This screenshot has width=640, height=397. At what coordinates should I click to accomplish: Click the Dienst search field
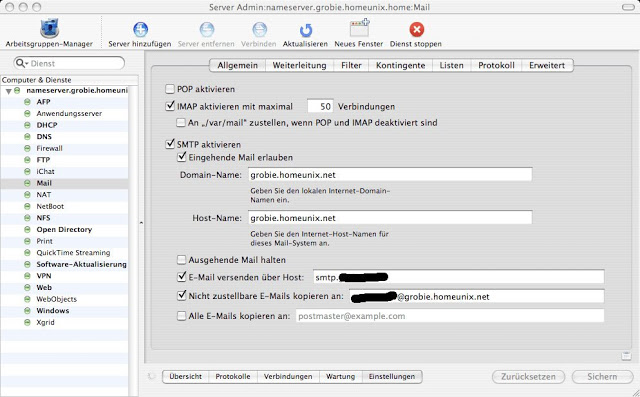(x=69, y=63)
